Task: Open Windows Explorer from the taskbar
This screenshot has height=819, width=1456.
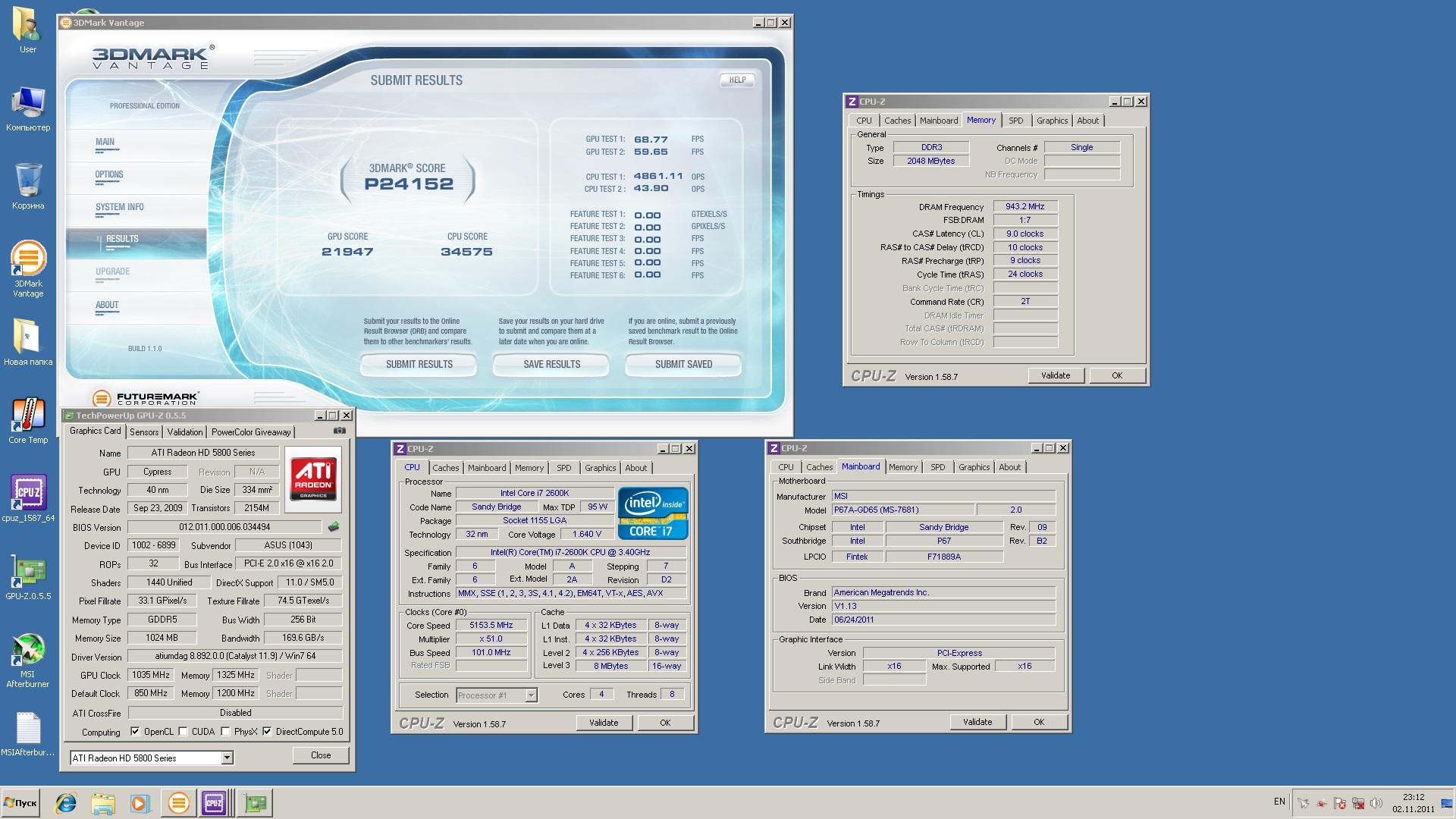Action: click(x=103, y=803)
